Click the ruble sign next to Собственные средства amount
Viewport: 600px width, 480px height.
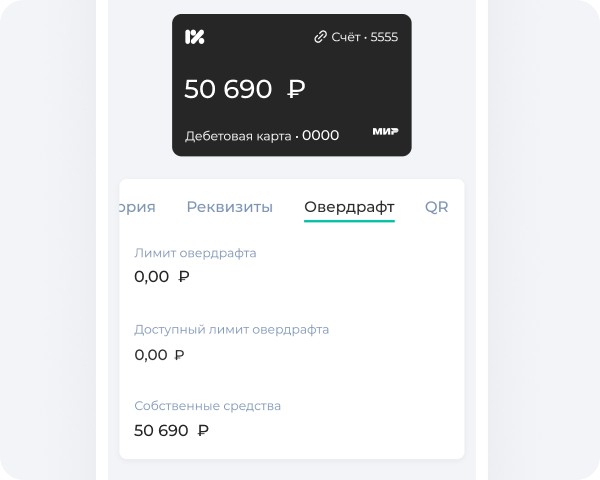point(203,431)
